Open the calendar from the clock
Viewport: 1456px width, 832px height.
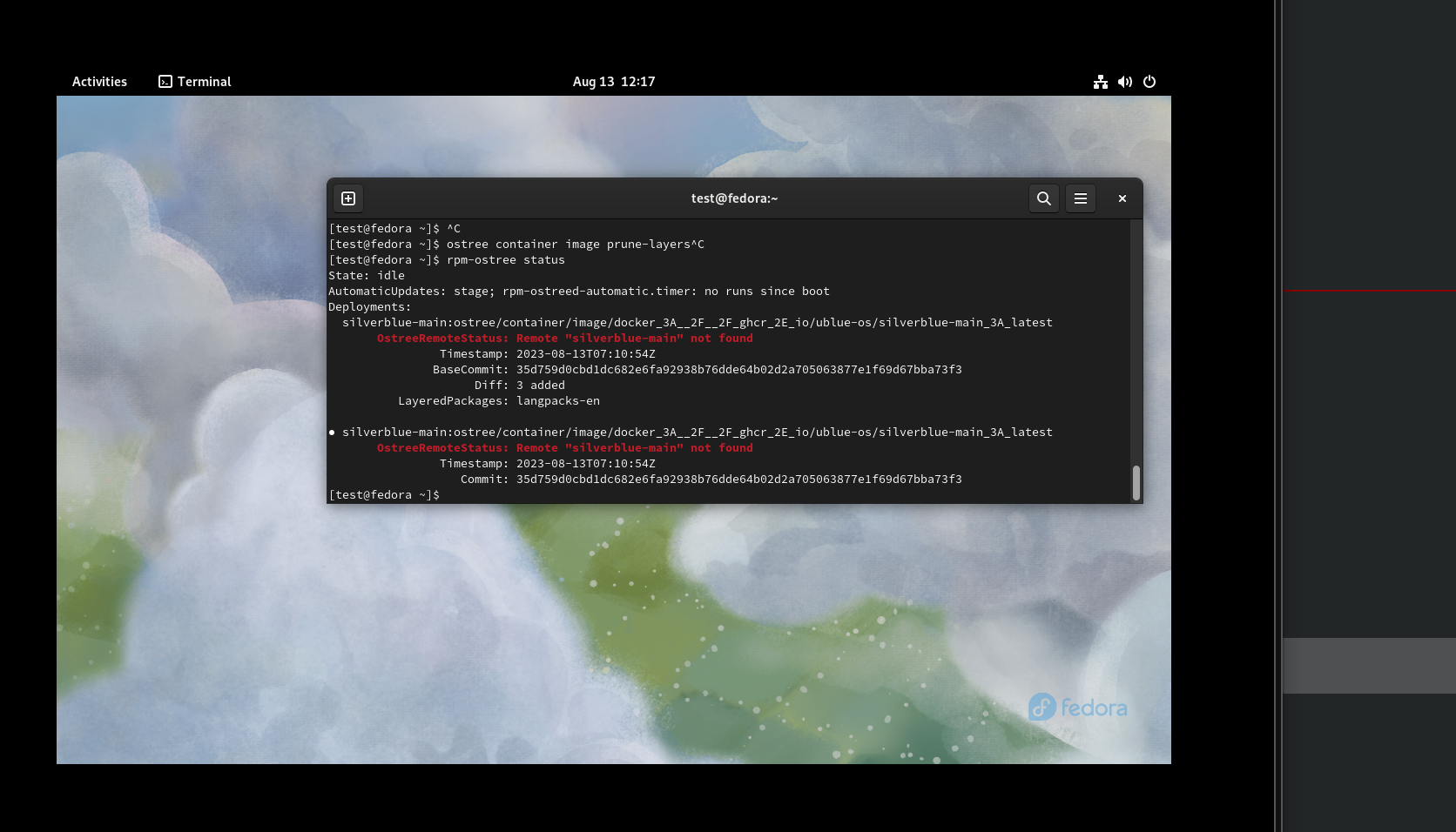(614, 81)
